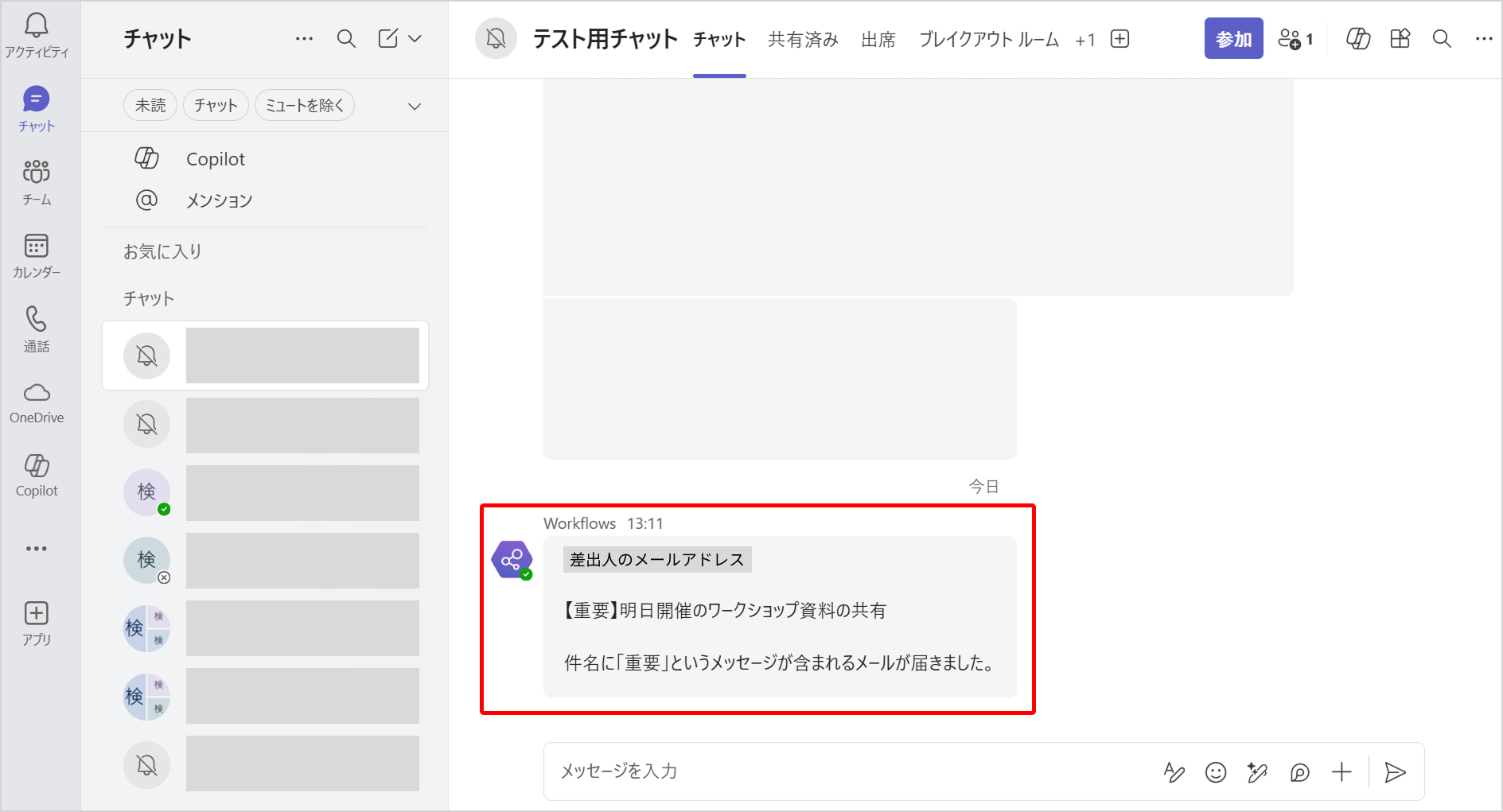1503x812 pixels.
Task: Open メンション in the chat list
Action: pos(219,200)
